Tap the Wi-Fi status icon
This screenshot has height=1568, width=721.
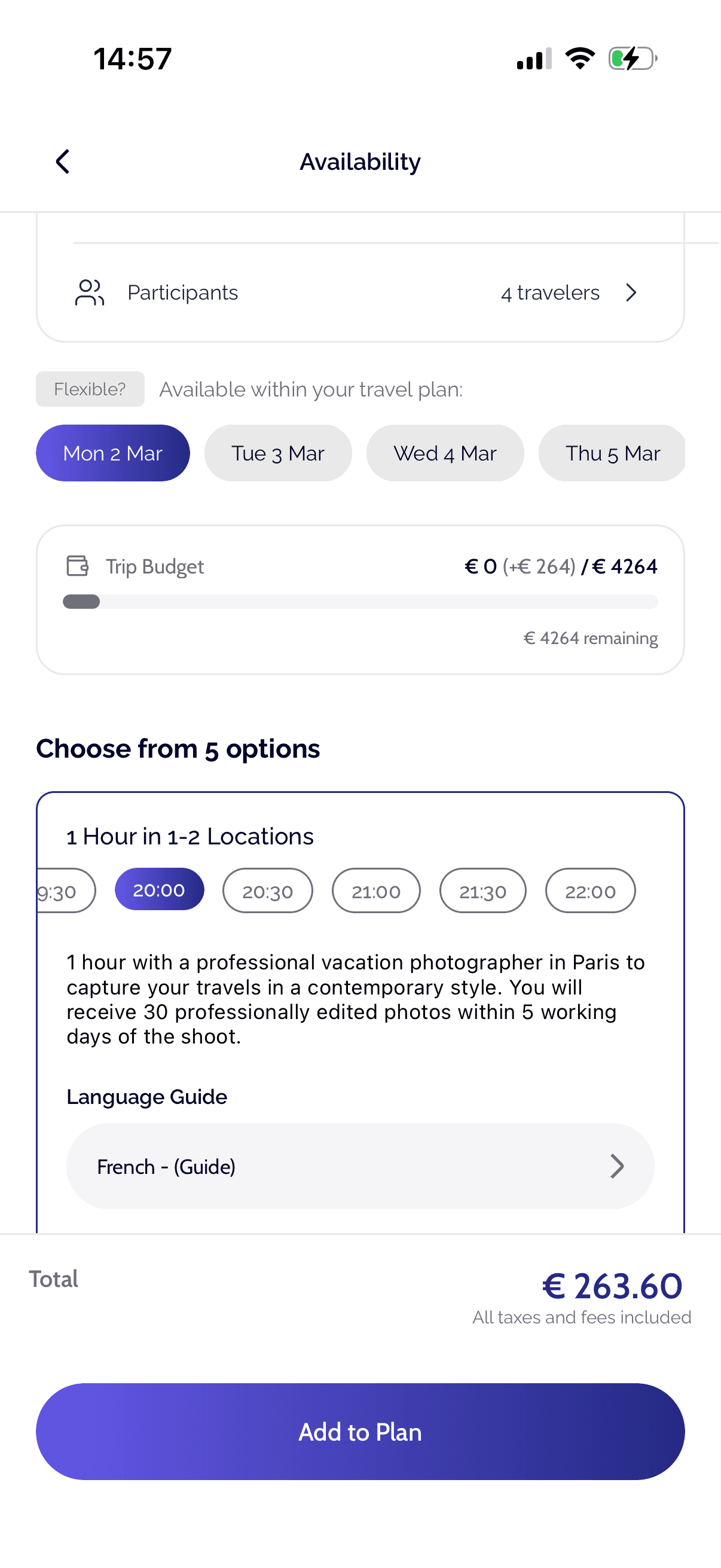click(x=580, y=59)
